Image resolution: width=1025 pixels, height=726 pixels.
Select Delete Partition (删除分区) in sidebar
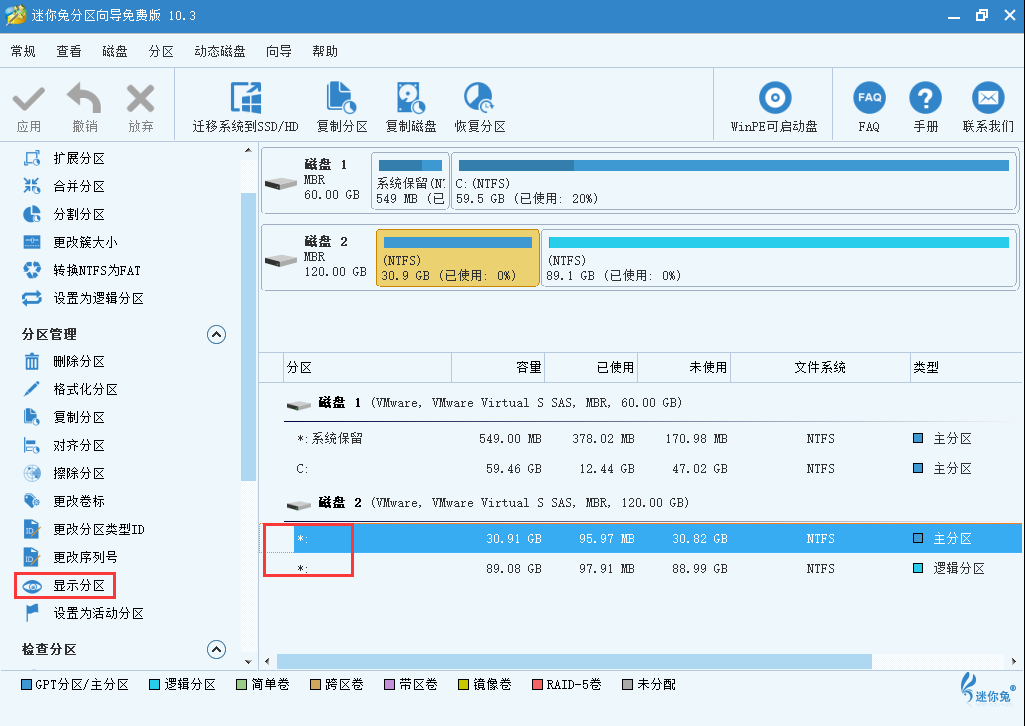[64, 361]
